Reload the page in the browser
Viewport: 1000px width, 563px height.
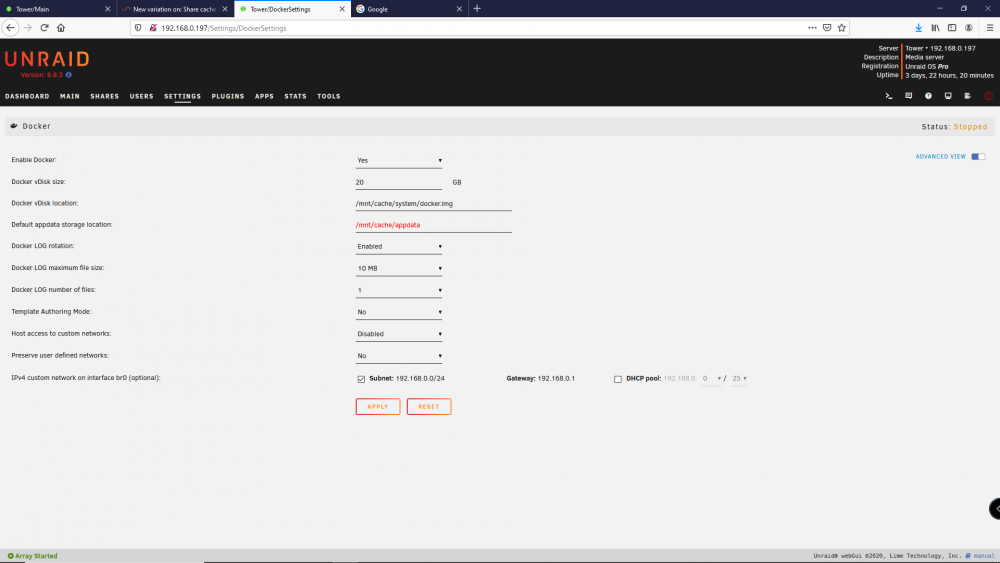44,28
